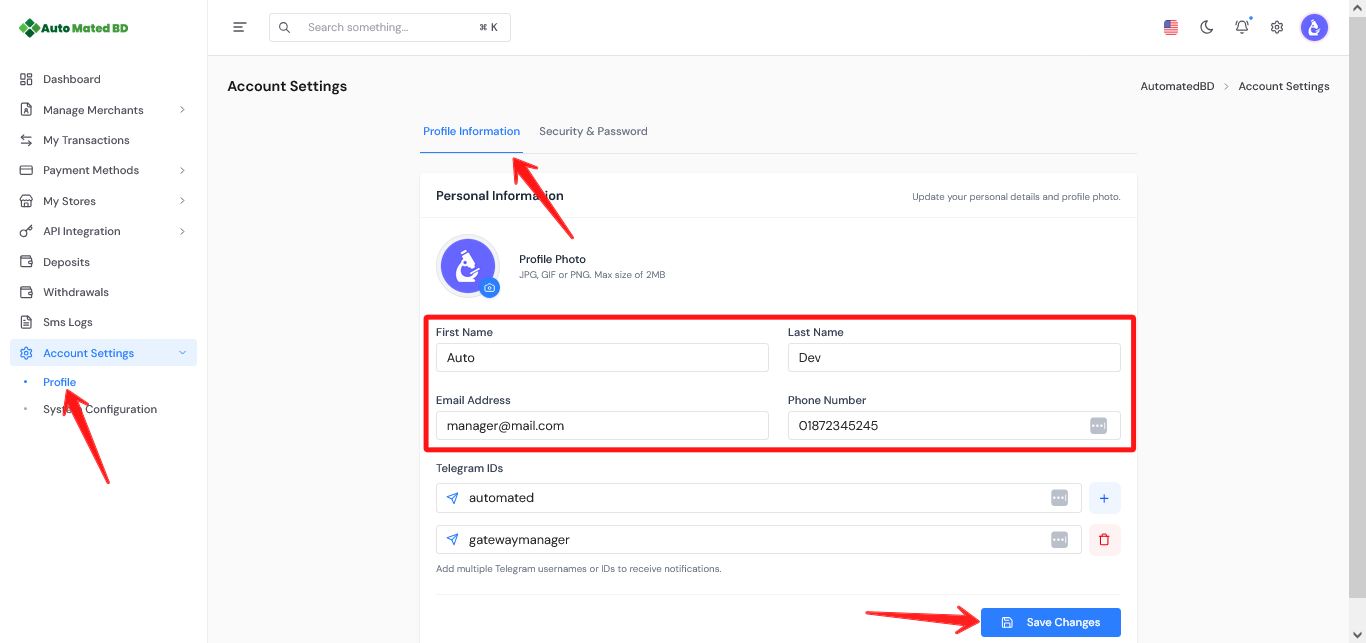Viewport: 1366px width, 643px height.
Task: Click the Dashboard icon in the sidebar
Action: [27, 78]
